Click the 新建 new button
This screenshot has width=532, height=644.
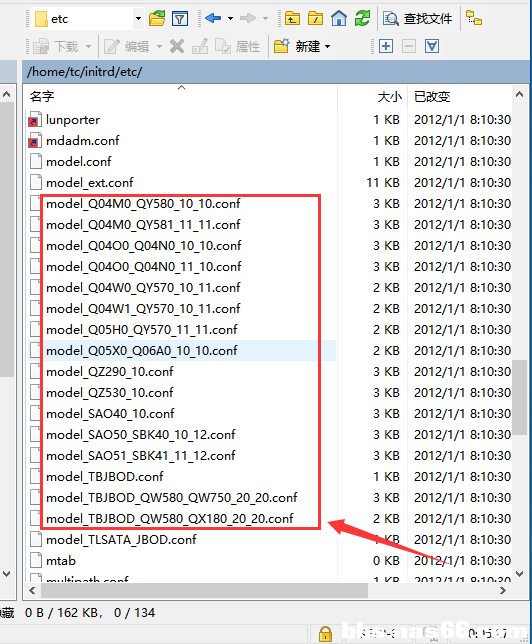297,46
